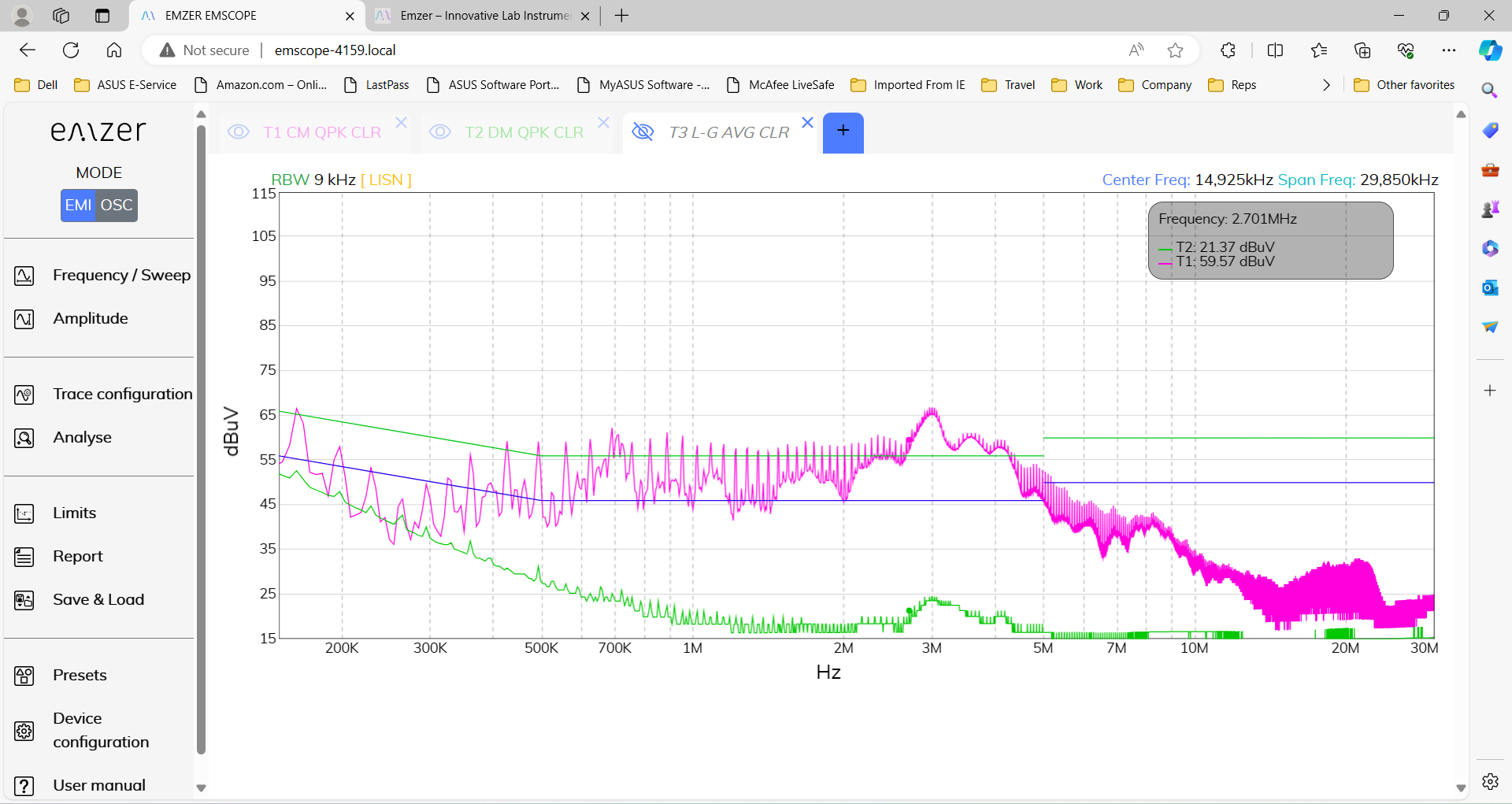Open Imported From IE favorites folder
1512x804 pixels.
tap(908, 85)
